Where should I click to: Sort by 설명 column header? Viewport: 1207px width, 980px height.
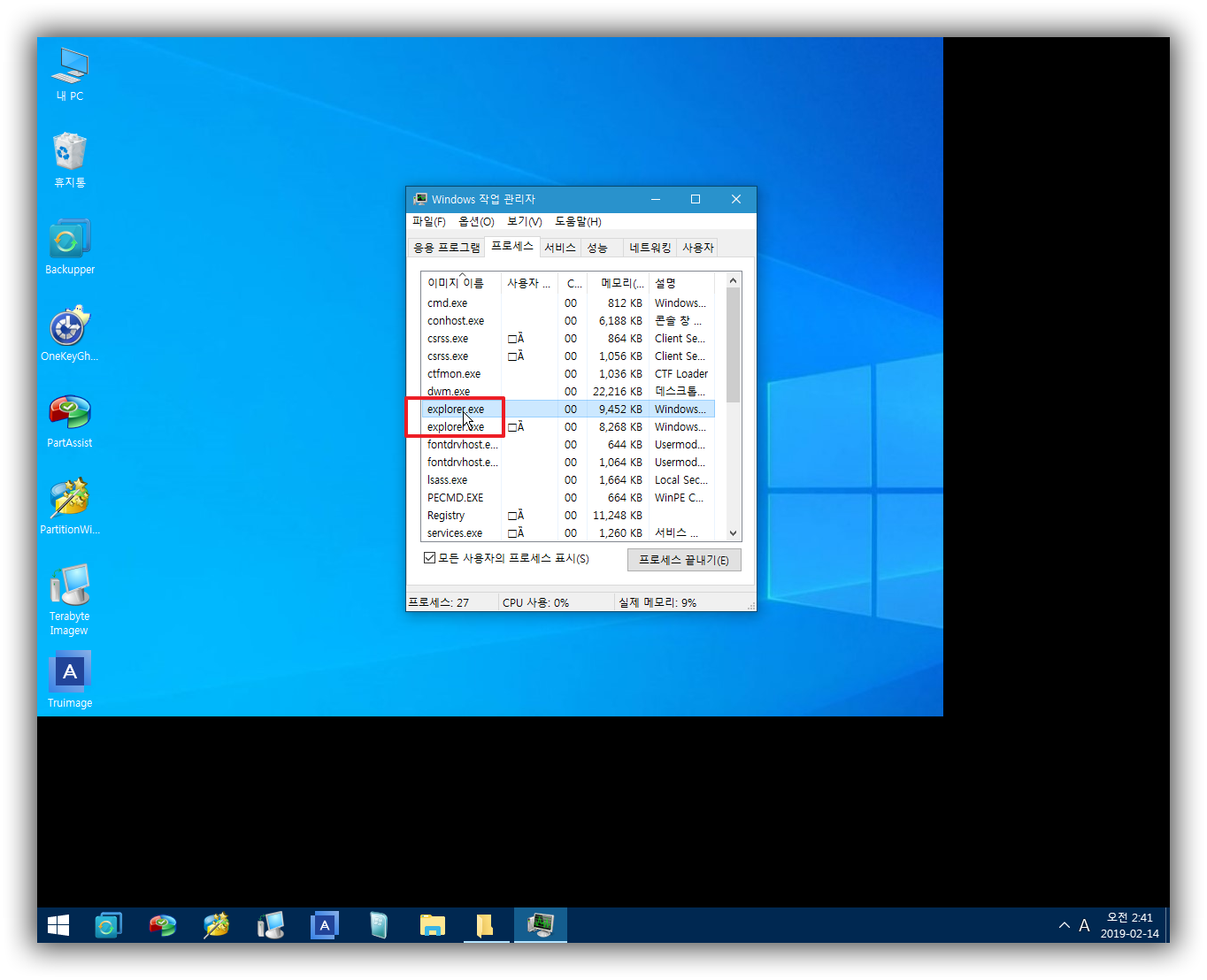pos(681,283)
